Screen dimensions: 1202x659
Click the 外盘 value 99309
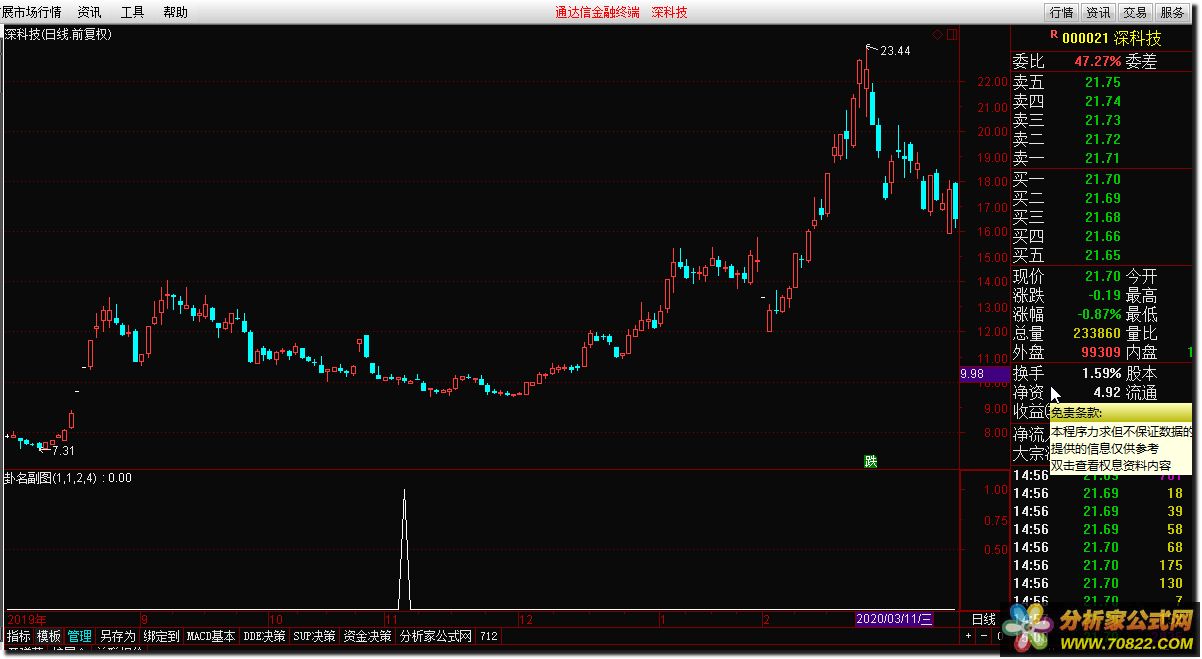1099,353
